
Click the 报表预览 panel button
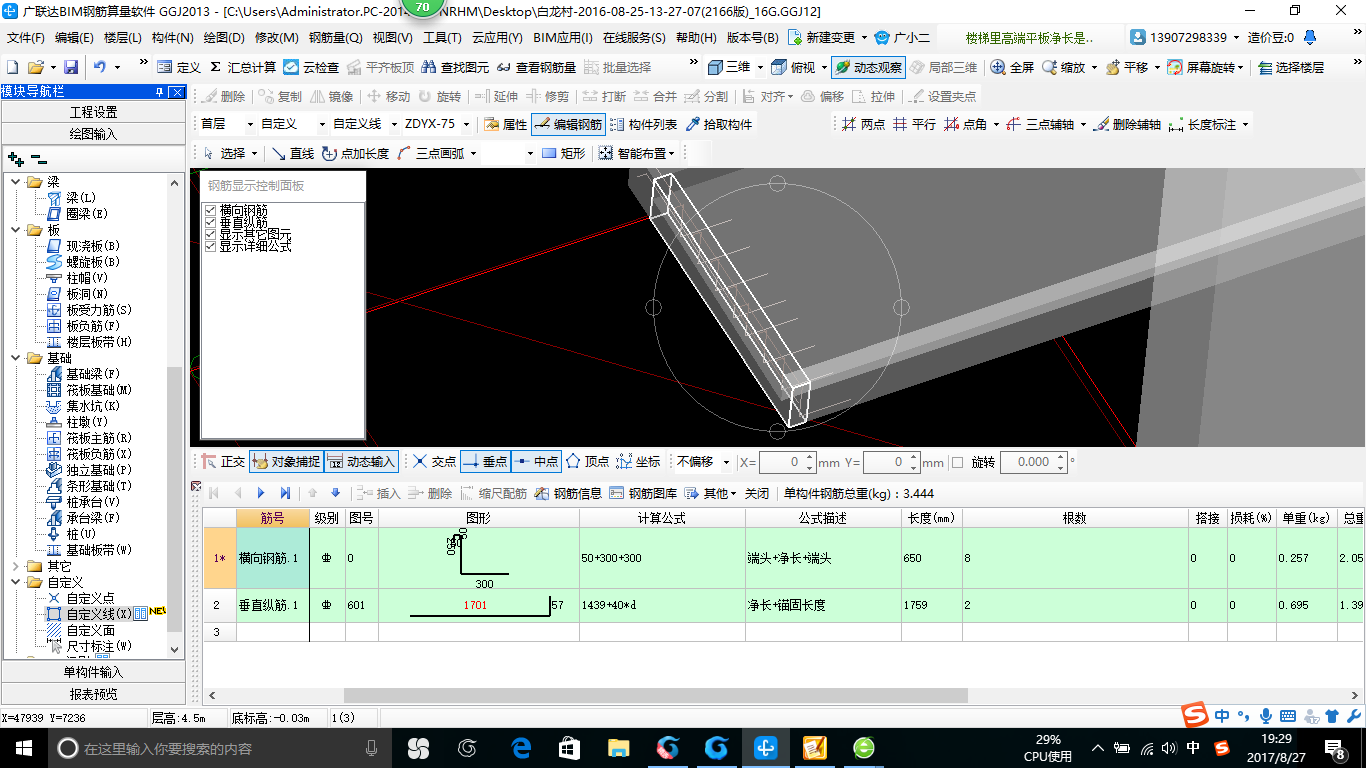[93, 694]
